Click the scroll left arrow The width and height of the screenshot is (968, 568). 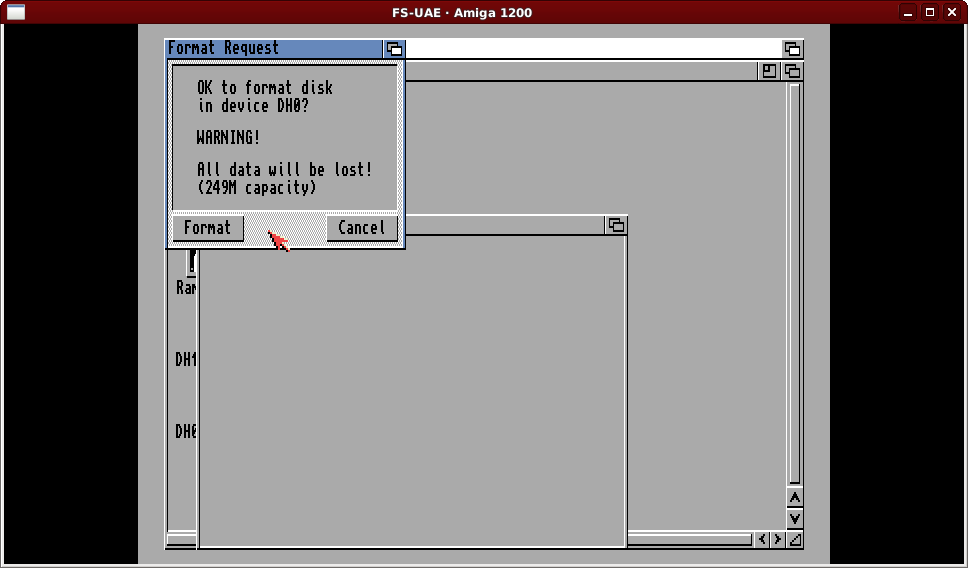click(762, 540)
